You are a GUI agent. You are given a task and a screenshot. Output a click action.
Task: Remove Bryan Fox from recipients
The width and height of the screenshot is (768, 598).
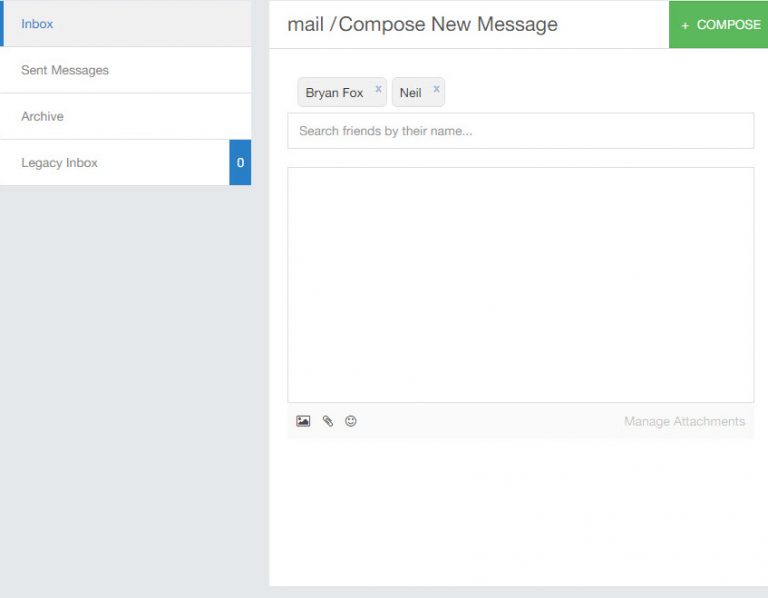click(378, 89)
